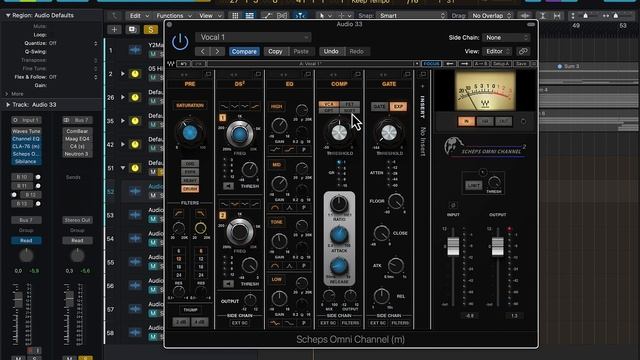Viewport: 640px width, 360px height.
Task: Open the Side Chain None dropdown
Action: pyautogui.click(x=506, y=38)
